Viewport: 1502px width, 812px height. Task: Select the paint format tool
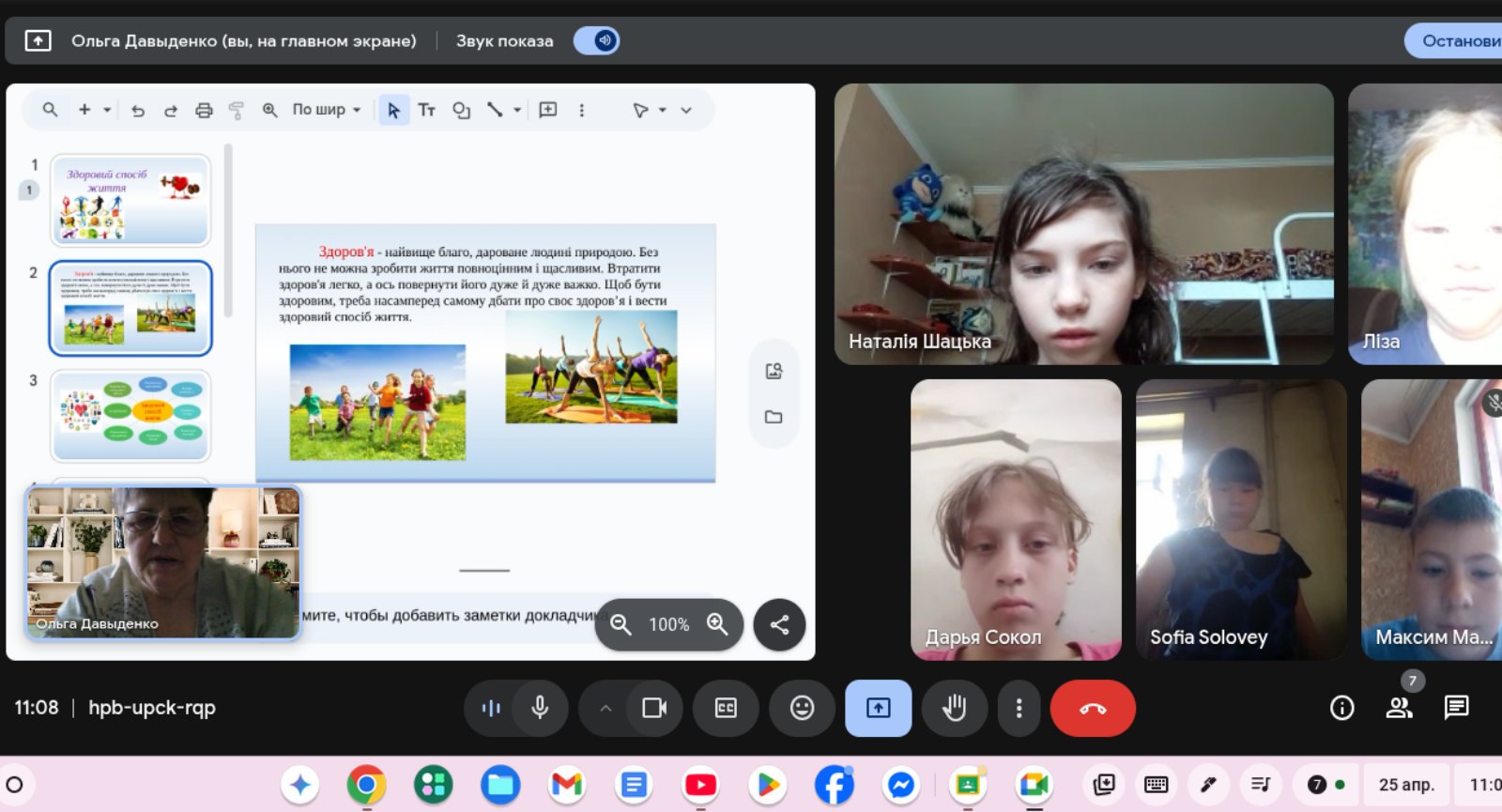(x=237, y=111)
